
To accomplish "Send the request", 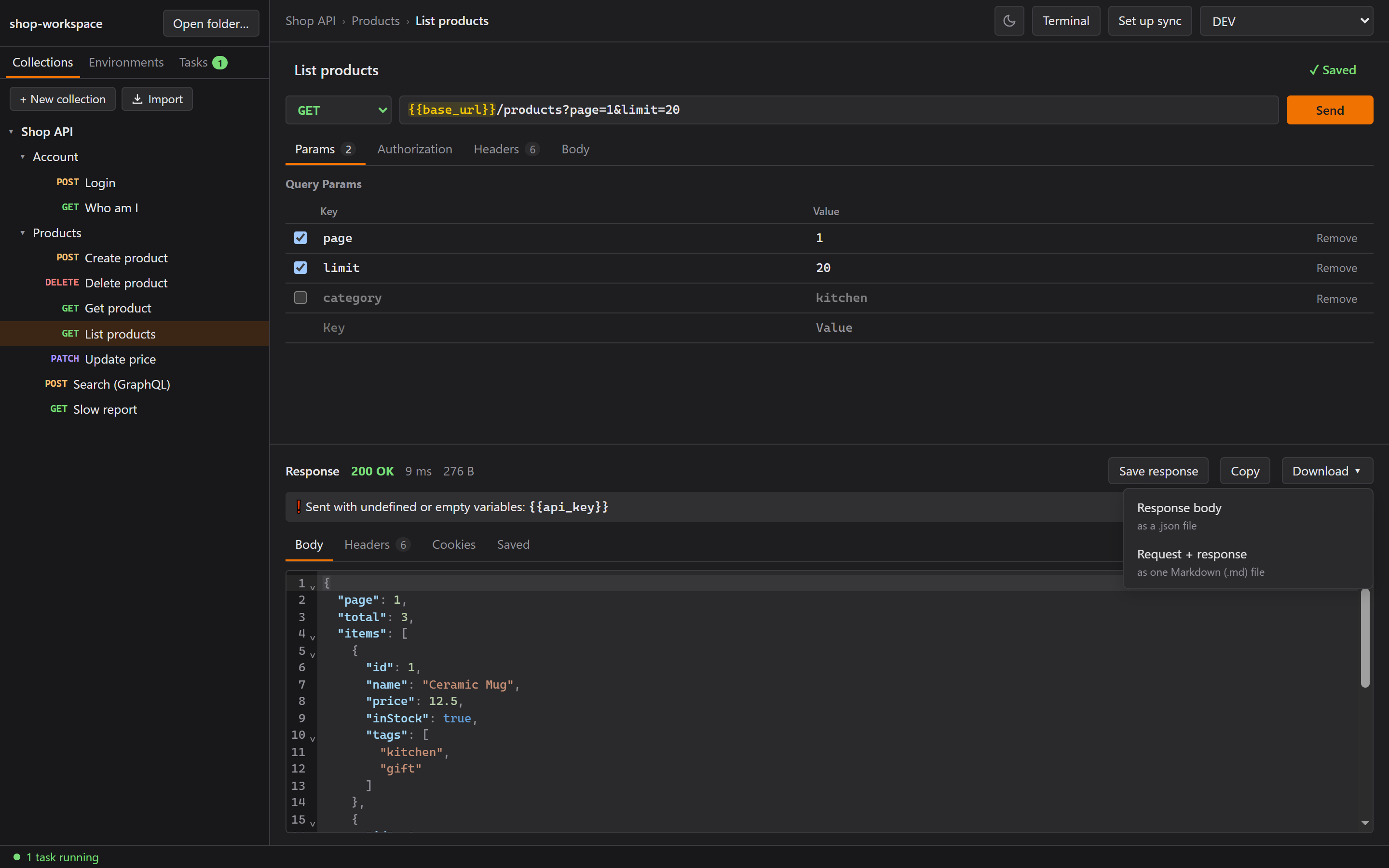I will [1329, 110].
